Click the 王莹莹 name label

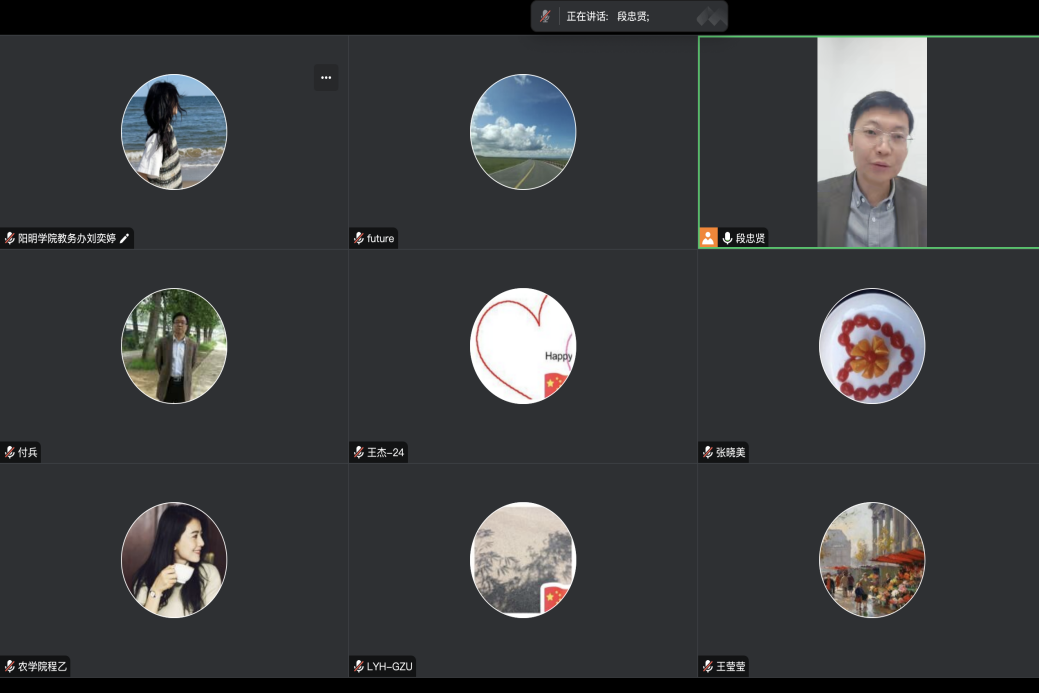coord(731,666)
